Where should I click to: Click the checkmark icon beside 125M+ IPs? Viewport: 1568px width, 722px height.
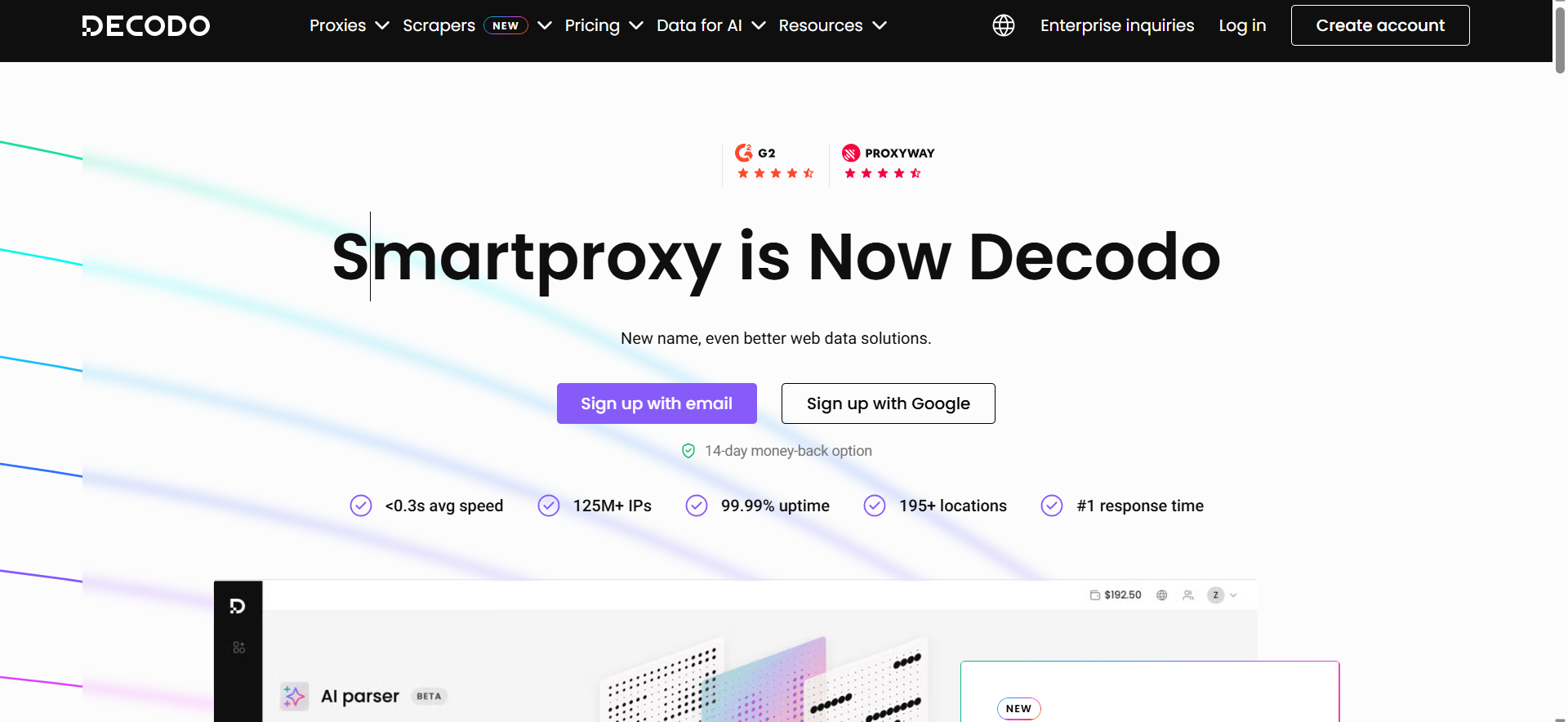pyautogui.click(x=549, y=506)
